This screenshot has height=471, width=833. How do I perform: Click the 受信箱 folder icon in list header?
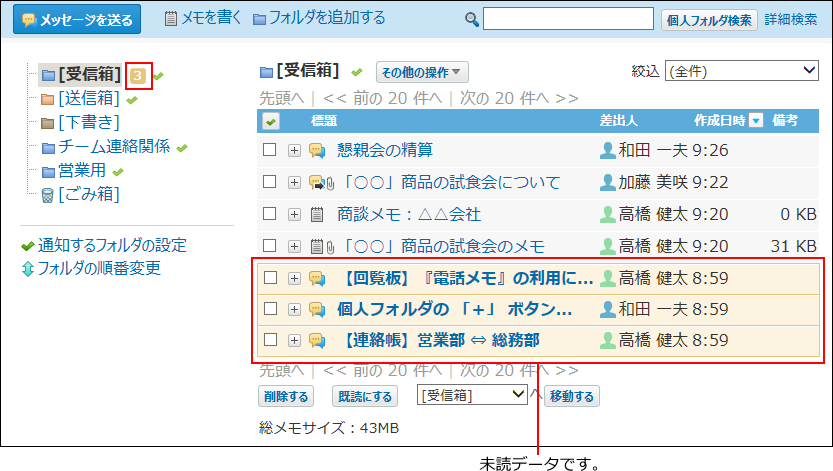tap(266, 72)
